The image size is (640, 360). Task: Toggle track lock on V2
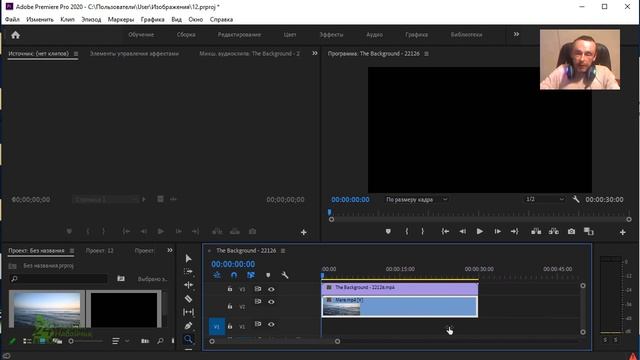230,306
